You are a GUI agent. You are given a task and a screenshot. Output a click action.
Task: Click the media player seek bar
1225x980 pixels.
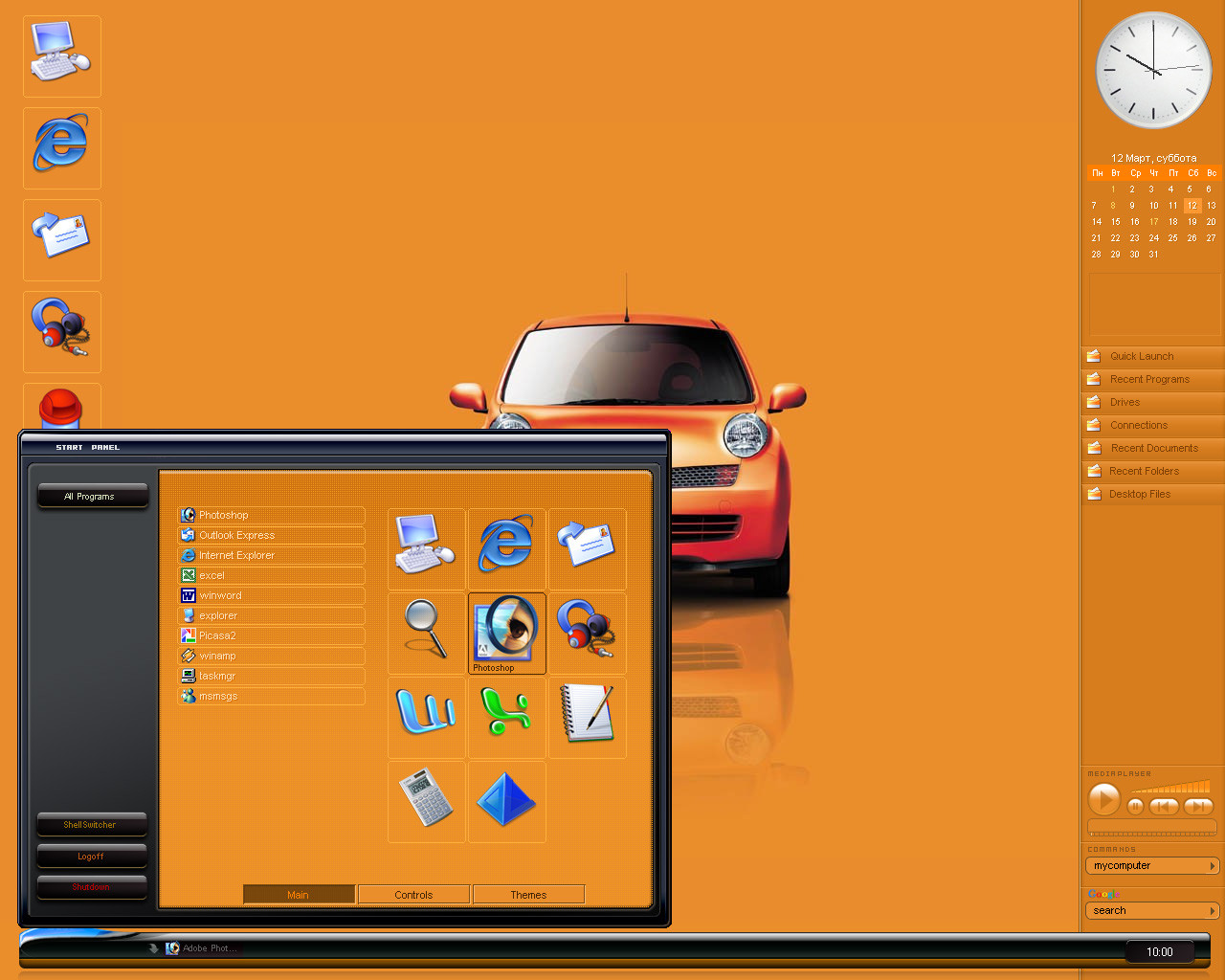click(1152, 828)
